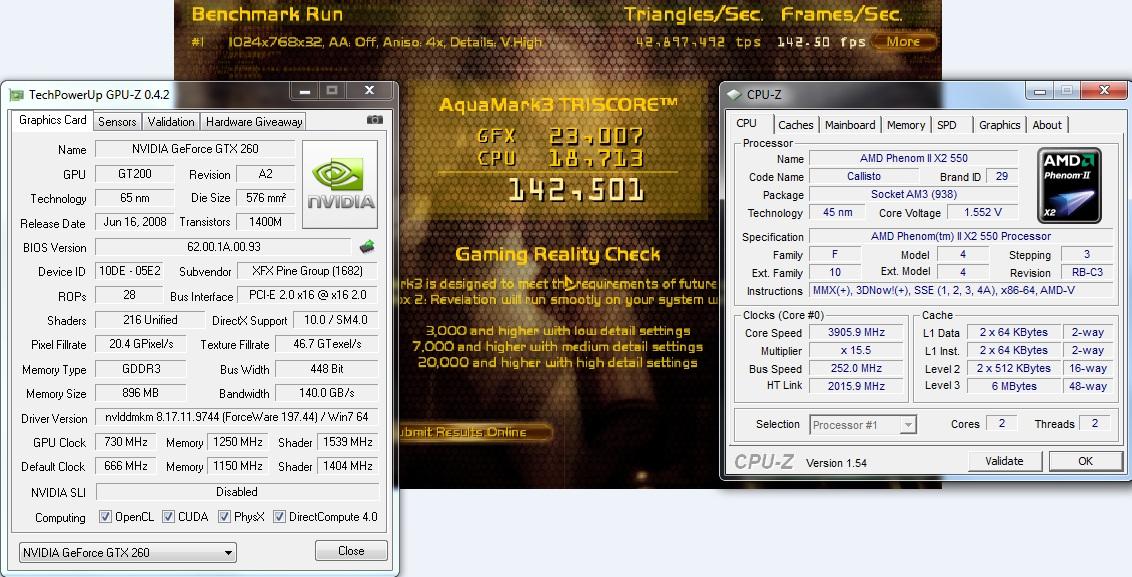Viewport: 1132px width, 577px height.
Task: Click the Level 3 cache value 6 MBytes
Action: pos(1014,386)
